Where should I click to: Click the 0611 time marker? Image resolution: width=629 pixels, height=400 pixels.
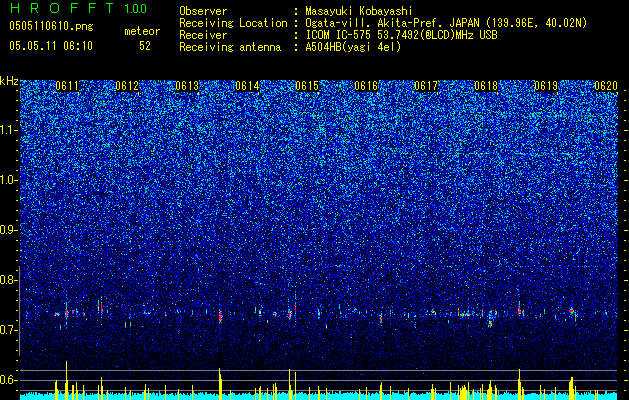pyautogui.click(x=67, y=86)
